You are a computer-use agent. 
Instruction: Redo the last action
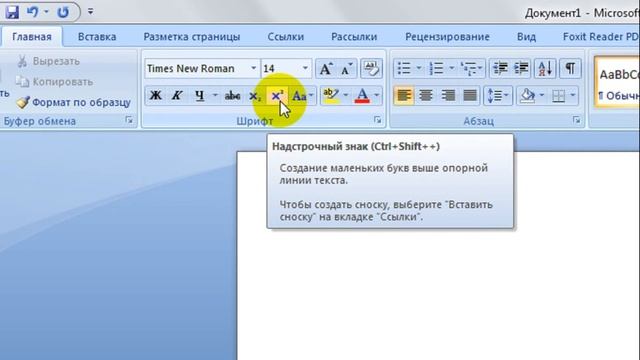coord(63,12)
